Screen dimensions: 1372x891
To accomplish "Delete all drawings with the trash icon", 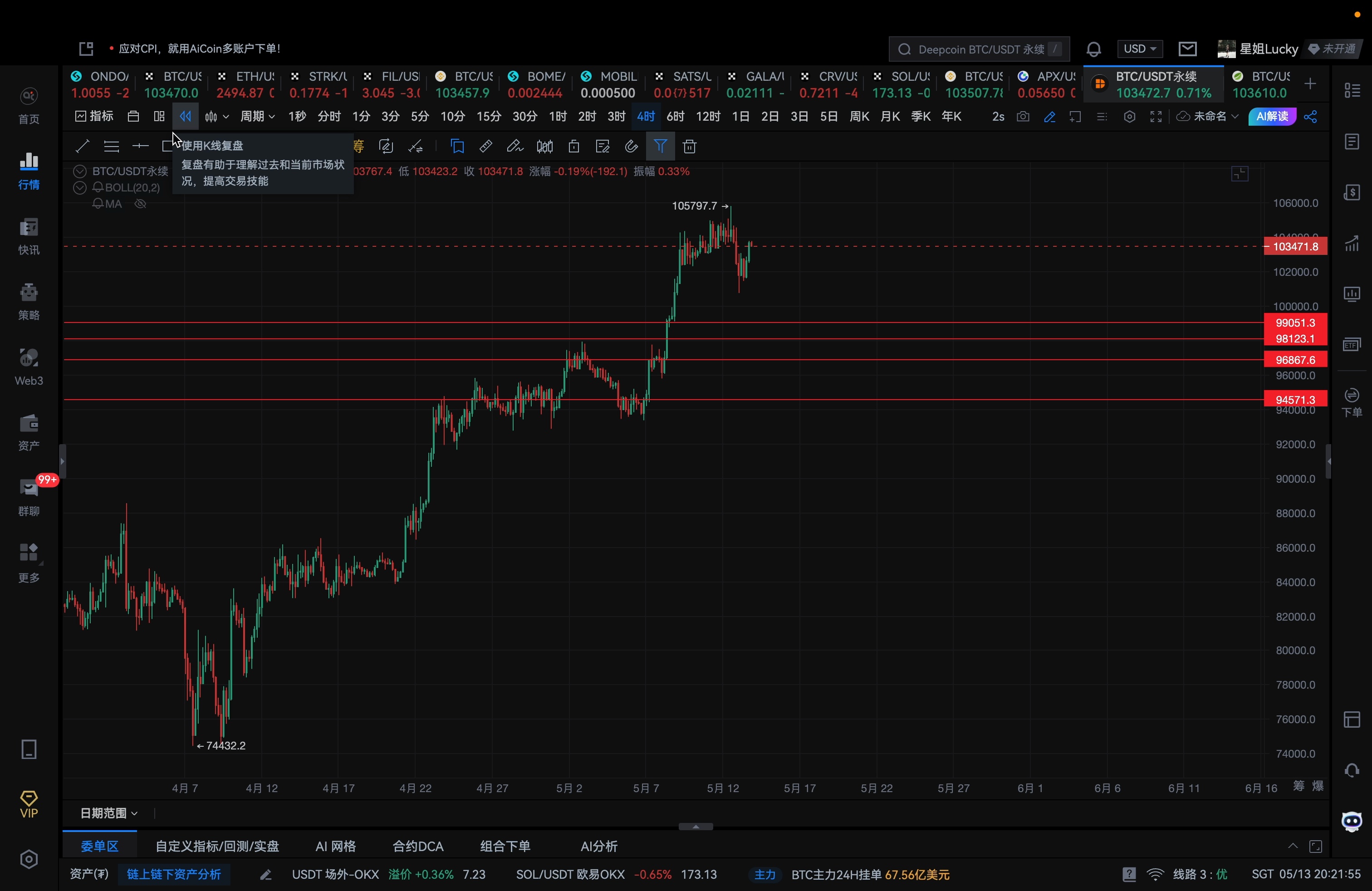I will pyautogui.click(x=690, y=147).
